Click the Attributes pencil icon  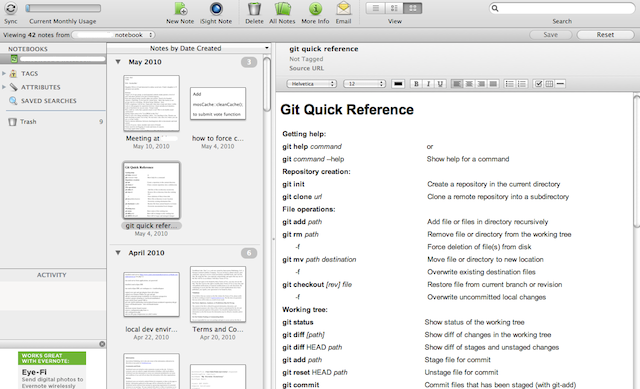point(13,87)
